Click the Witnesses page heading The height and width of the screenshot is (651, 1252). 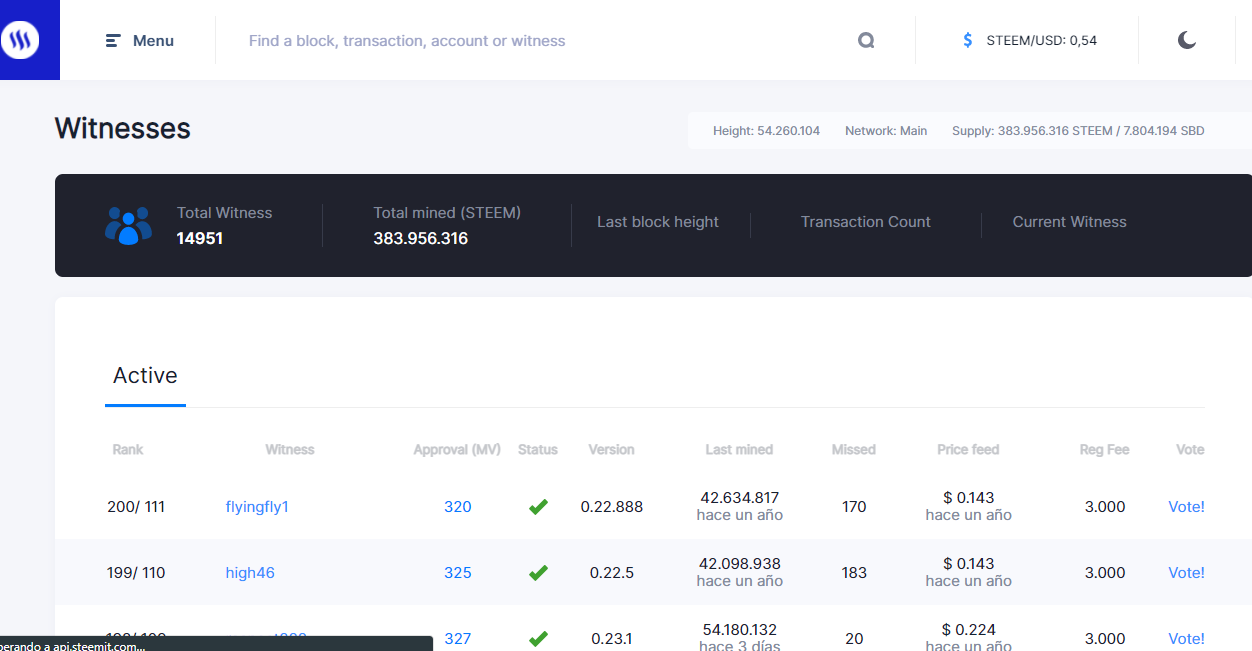(123, 129)
